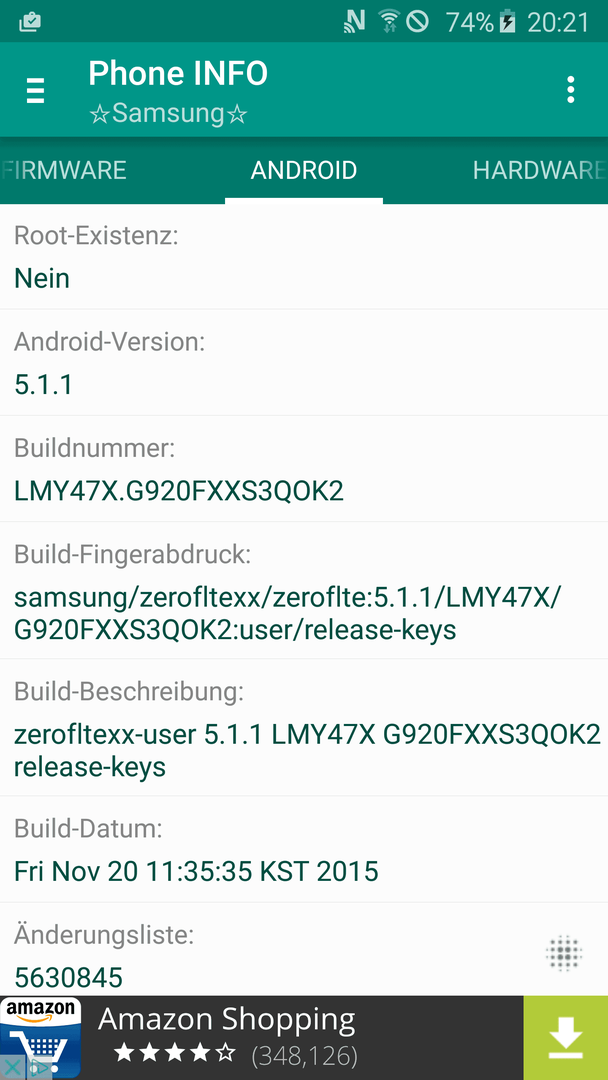Tap the Build-Datum entry
The height and width of the screenshot is (1080, 608).
304,850
